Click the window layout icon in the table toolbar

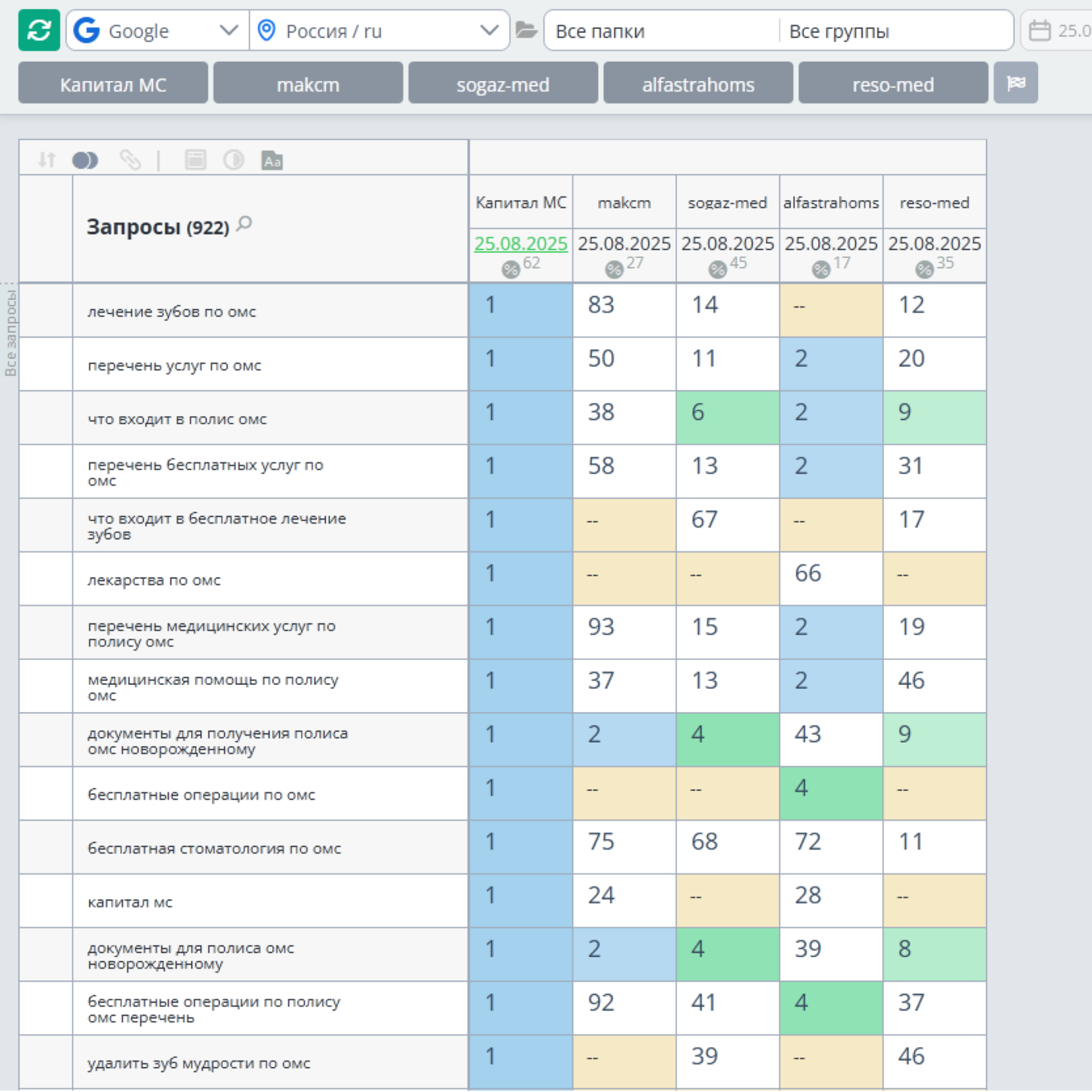coord(195,160)
